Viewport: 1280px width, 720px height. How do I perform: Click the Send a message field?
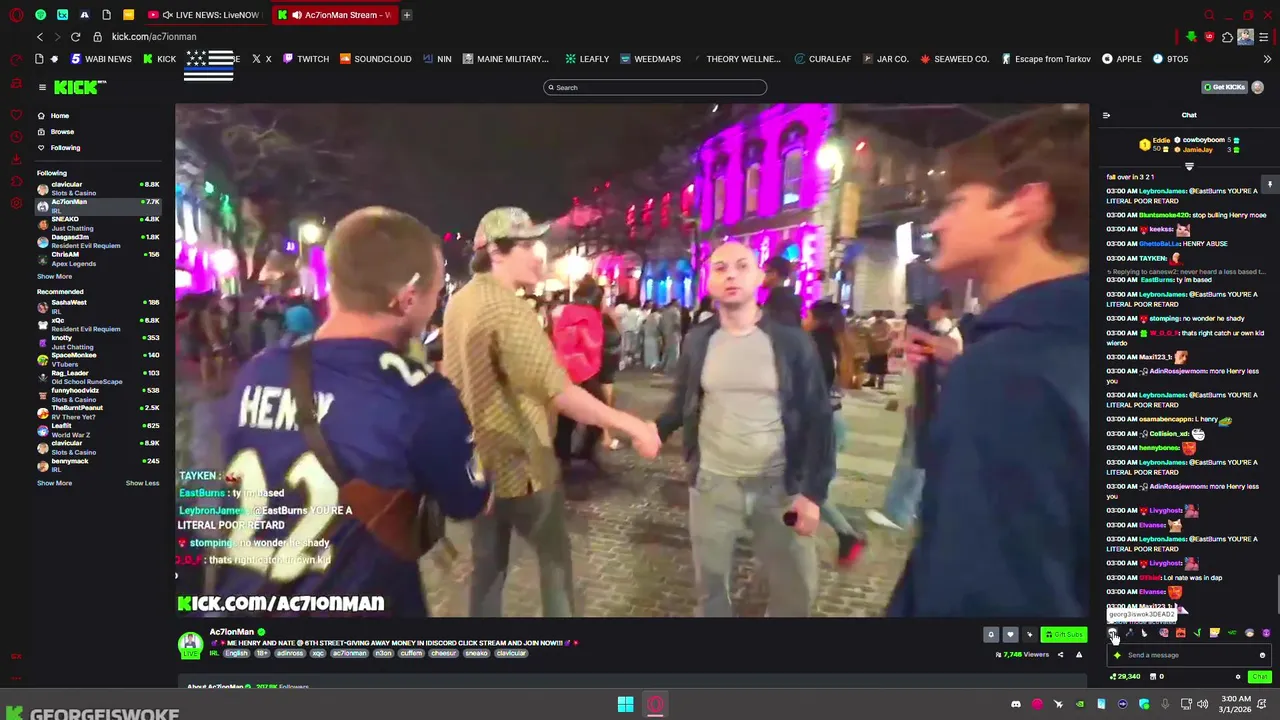point(1187,655)
